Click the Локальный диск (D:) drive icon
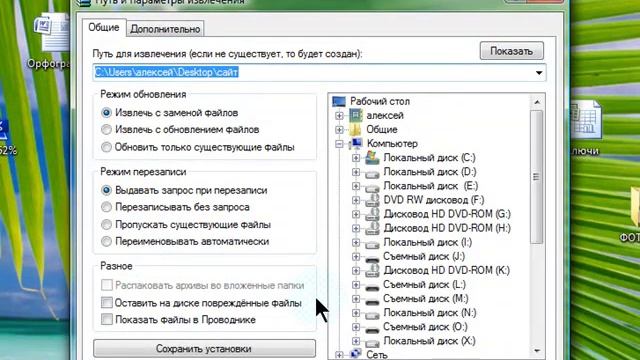Screen dimensions: 640x360 click(372, 174)
